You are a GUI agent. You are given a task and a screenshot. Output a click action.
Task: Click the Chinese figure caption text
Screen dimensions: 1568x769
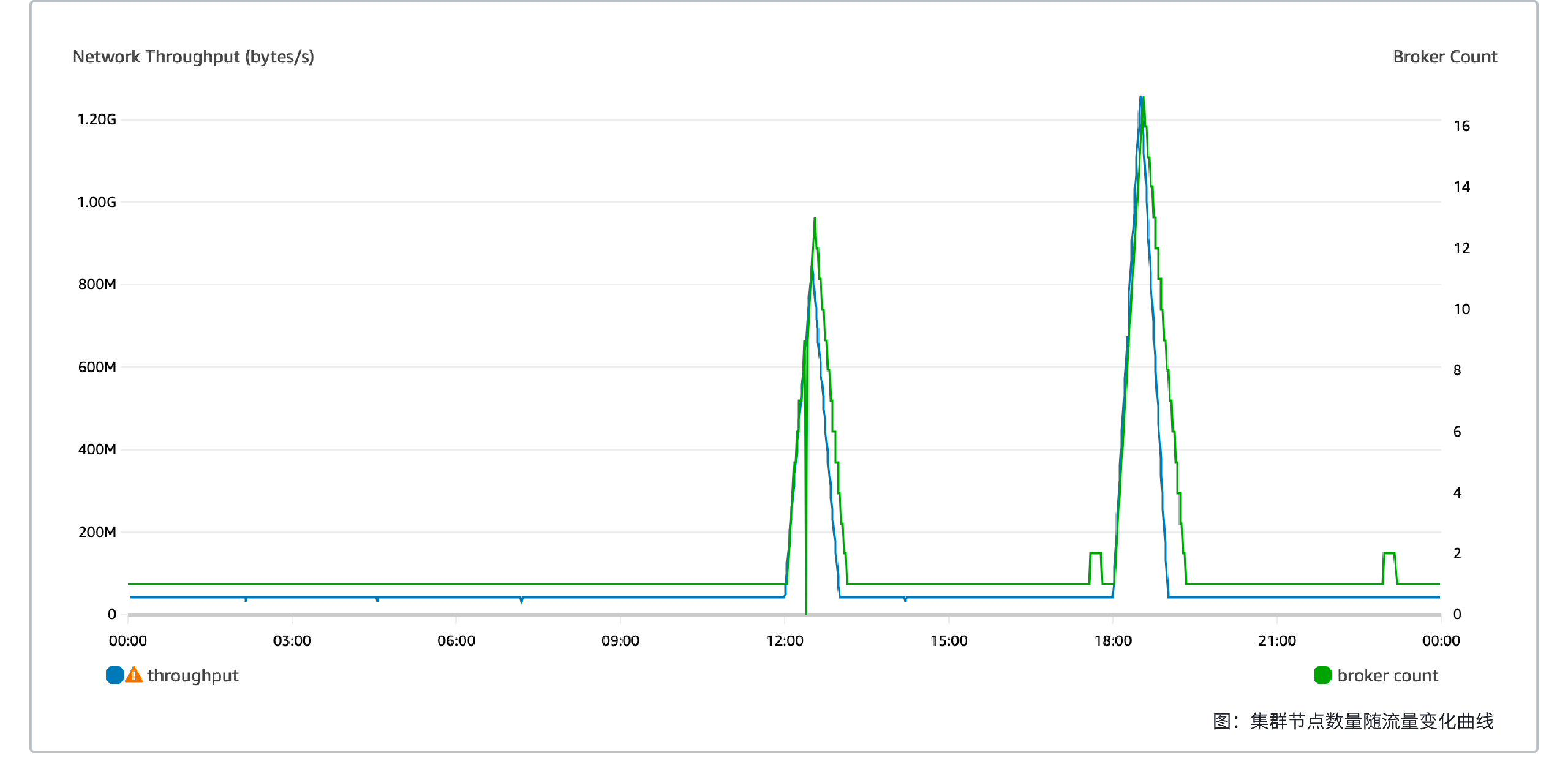[1353, 721]
